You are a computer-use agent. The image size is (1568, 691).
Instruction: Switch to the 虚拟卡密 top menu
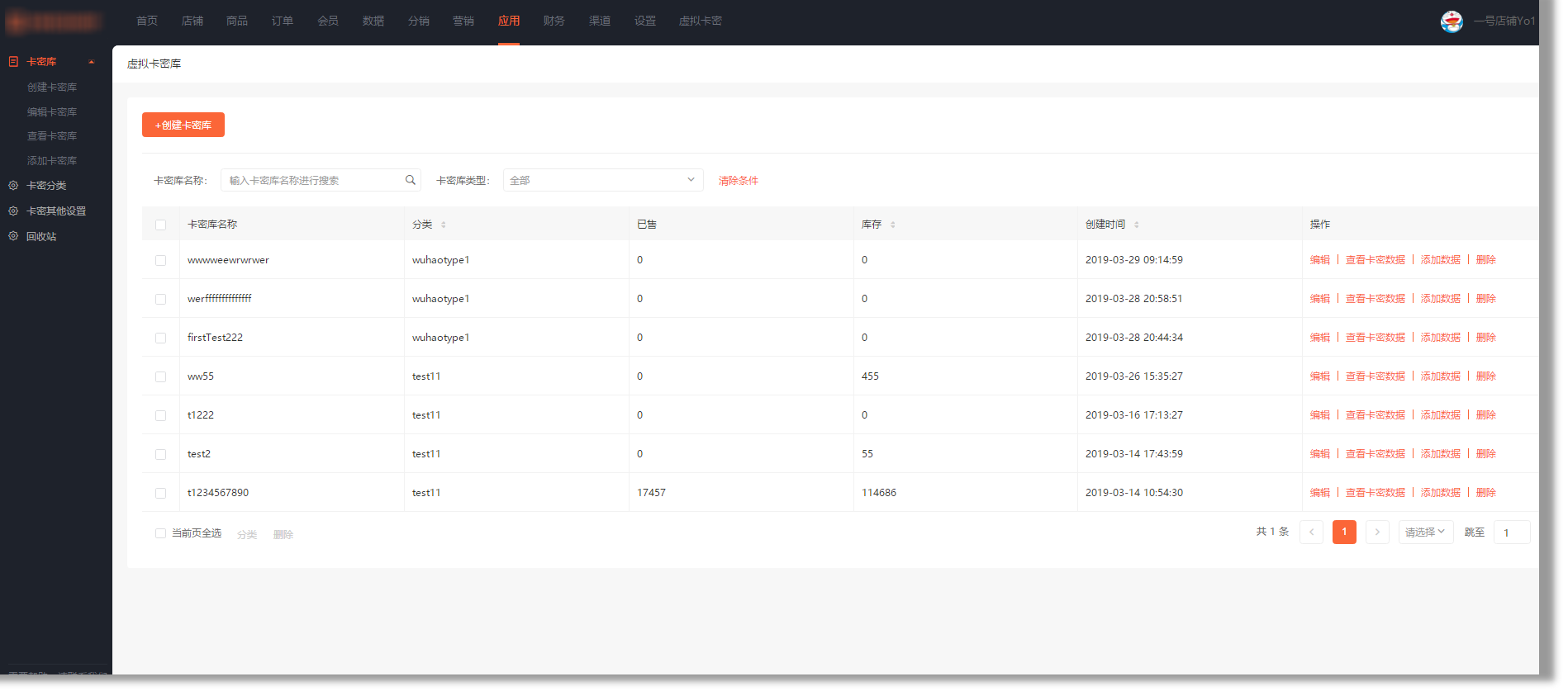click(700, 21)
